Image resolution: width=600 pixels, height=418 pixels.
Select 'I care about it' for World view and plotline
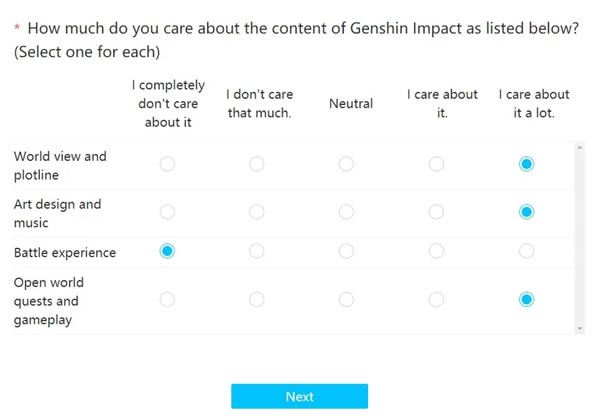[x=436, y=164]
